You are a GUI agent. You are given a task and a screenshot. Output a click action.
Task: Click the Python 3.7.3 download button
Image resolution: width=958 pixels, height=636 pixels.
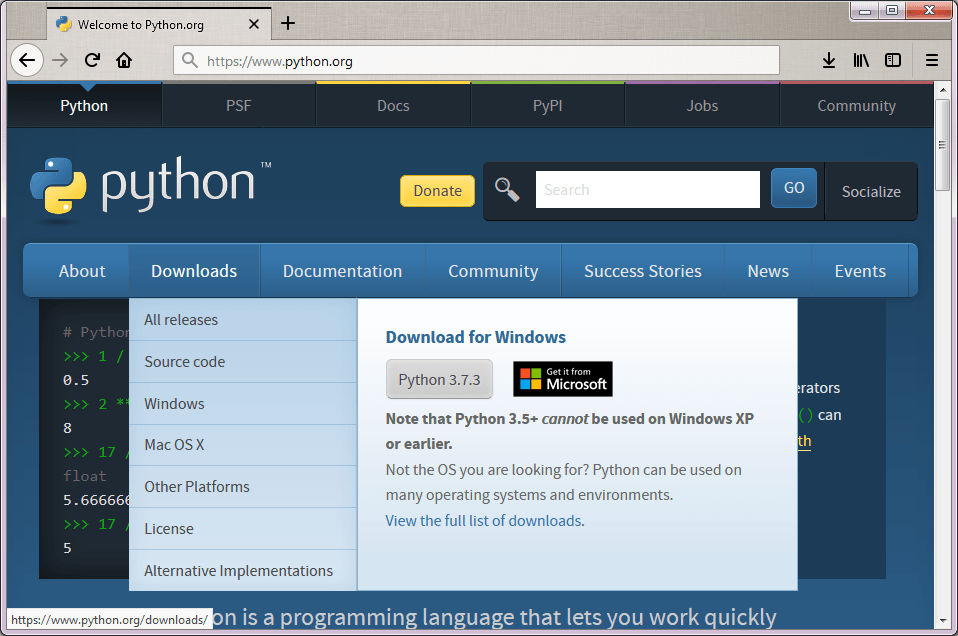(439, 379)
